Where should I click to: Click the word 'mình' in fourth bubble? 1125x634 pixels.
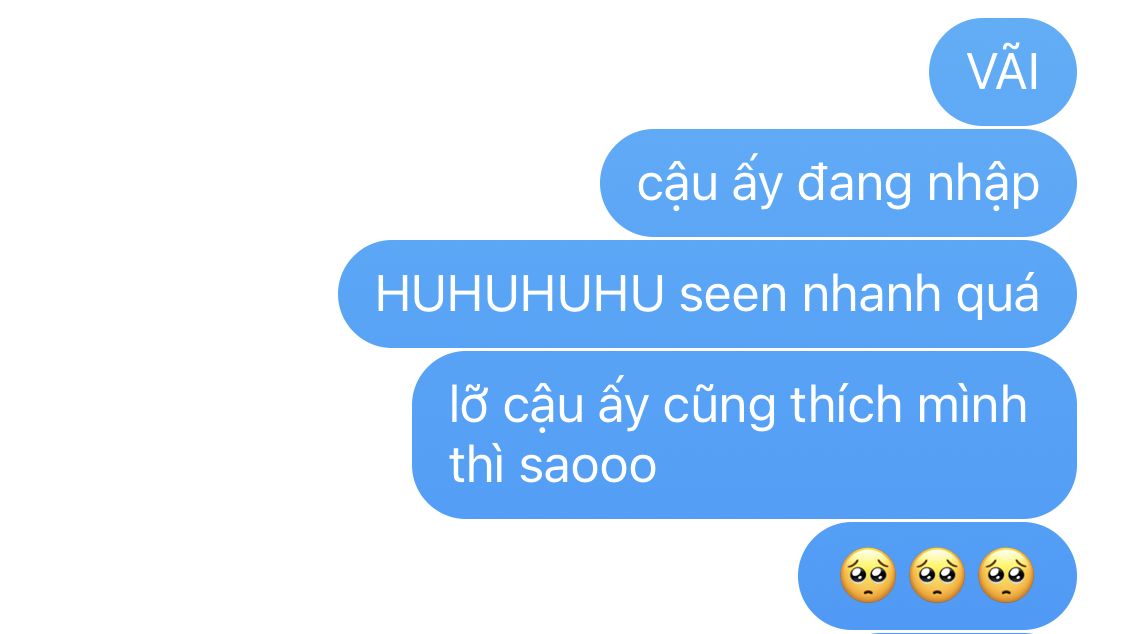tap(972, 405)
